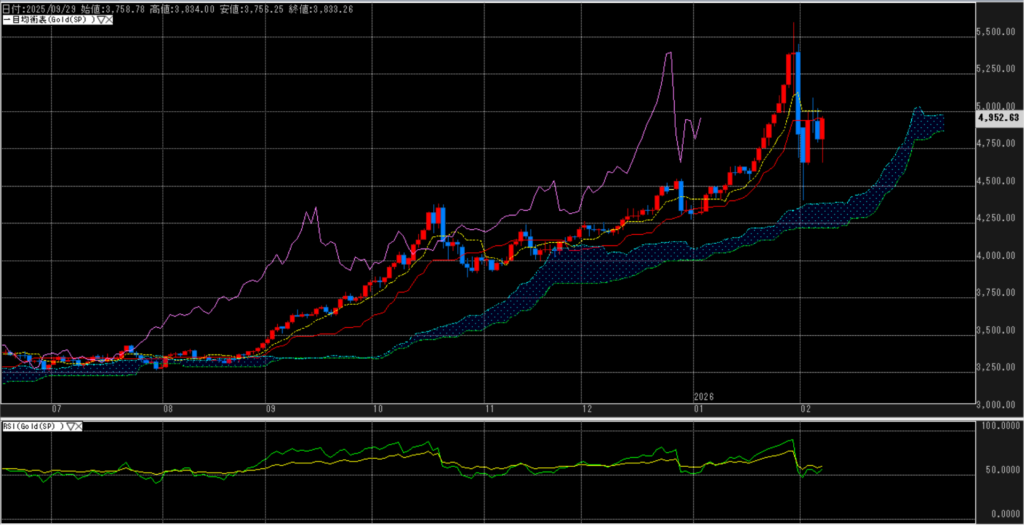Viewport: 1024px width, 525px height.
Task: Select the 一目均衡表(Gold(SP)) indicator label
Action: coord(46,19)
